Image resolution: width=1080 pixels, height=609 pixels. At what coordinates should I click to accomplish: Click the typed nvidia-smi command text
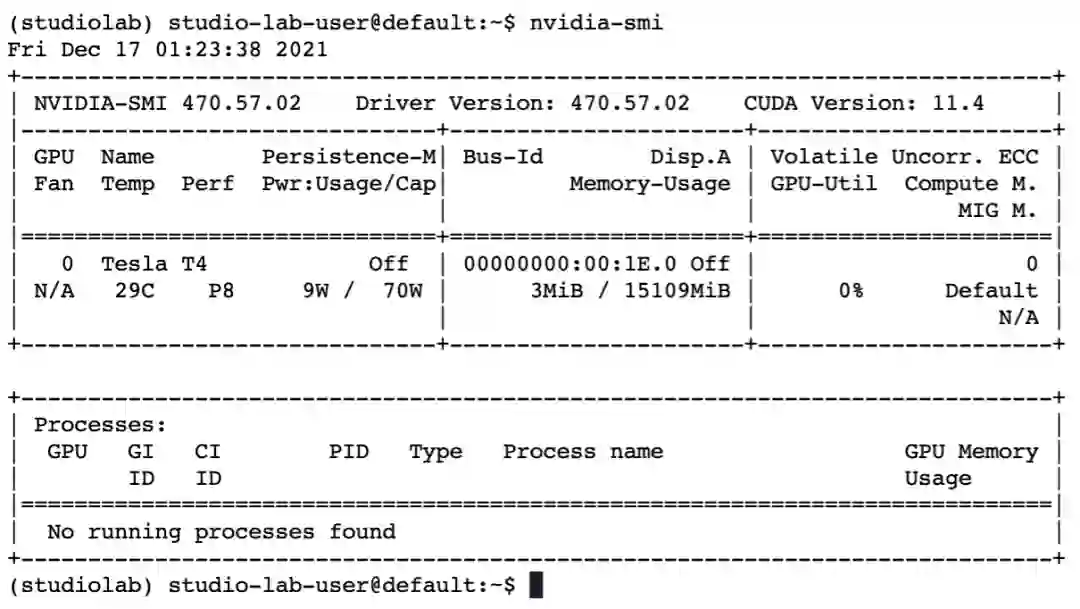[x=596, y=22]
